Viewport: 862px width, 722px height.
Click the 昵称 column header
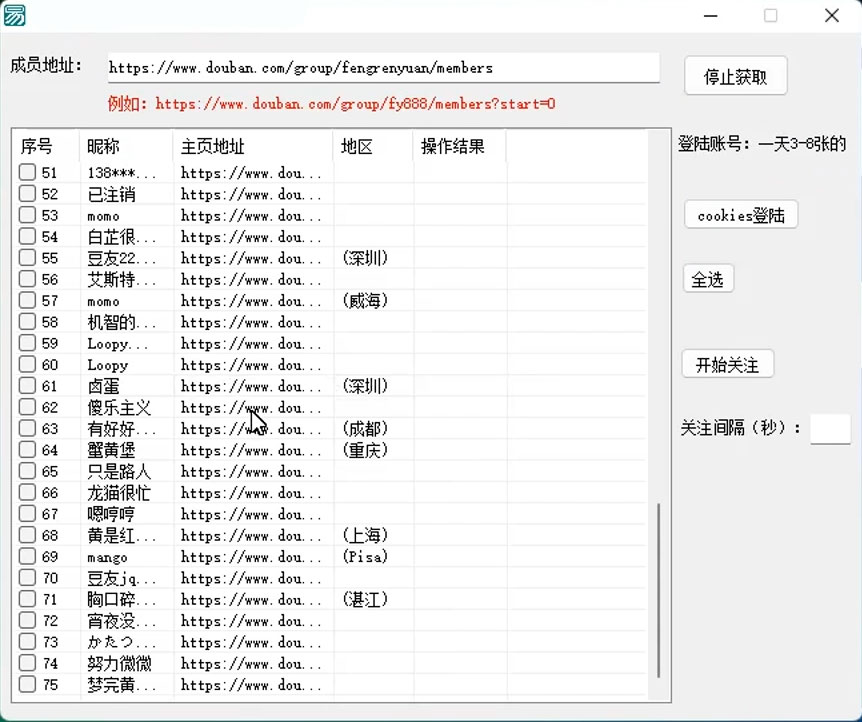click(x=103, y=147)
